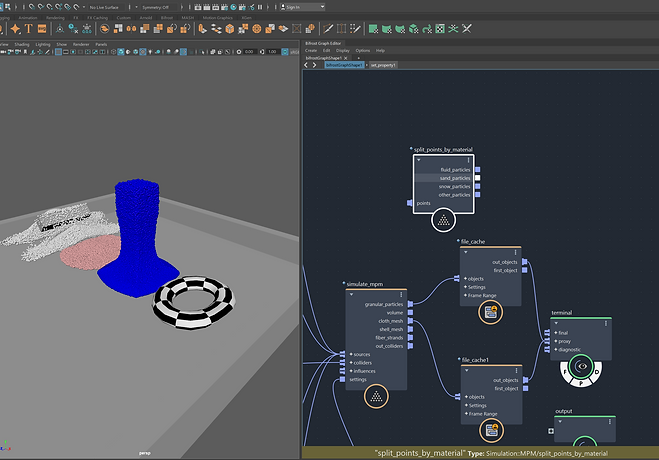Switch to the Motion Graphics shelf tab
Viewport: 659px width, 460px height.
pyautogui.click(x=217, y=18)
